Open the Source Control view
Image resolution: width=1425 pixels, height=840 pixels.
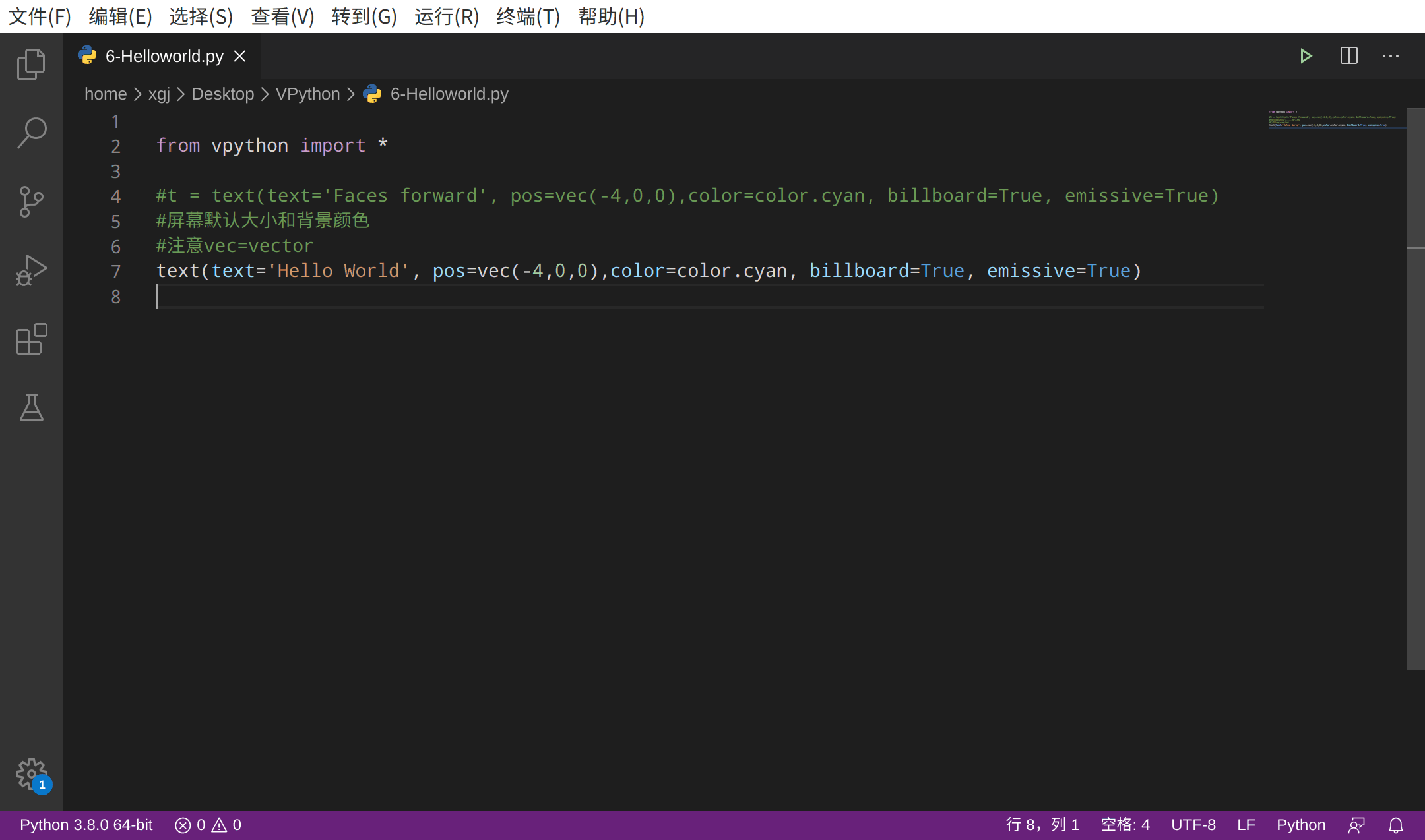pyautogui.click(x=31, y=202)
